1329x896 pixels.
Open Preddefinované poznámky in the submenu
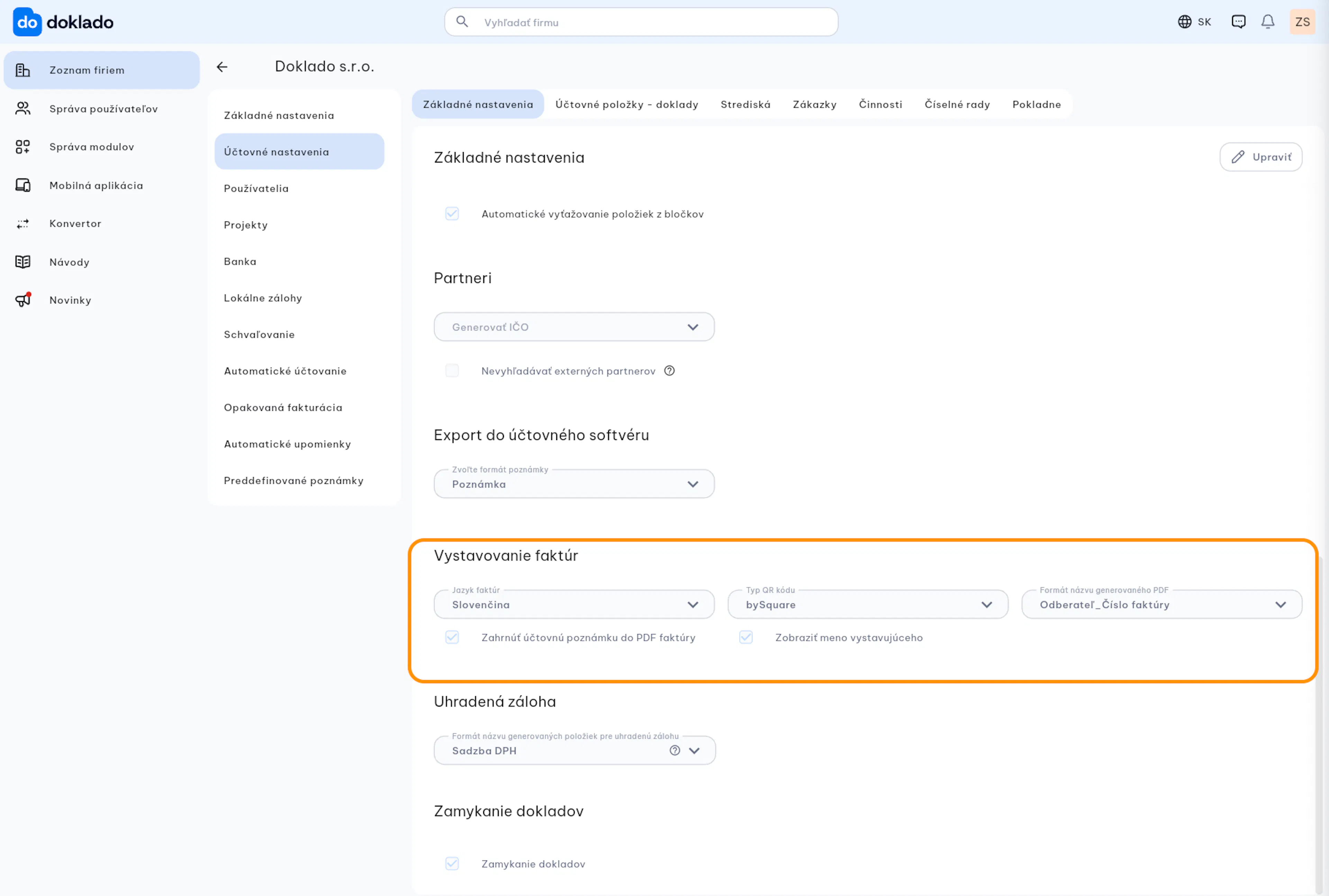[299, 481]
